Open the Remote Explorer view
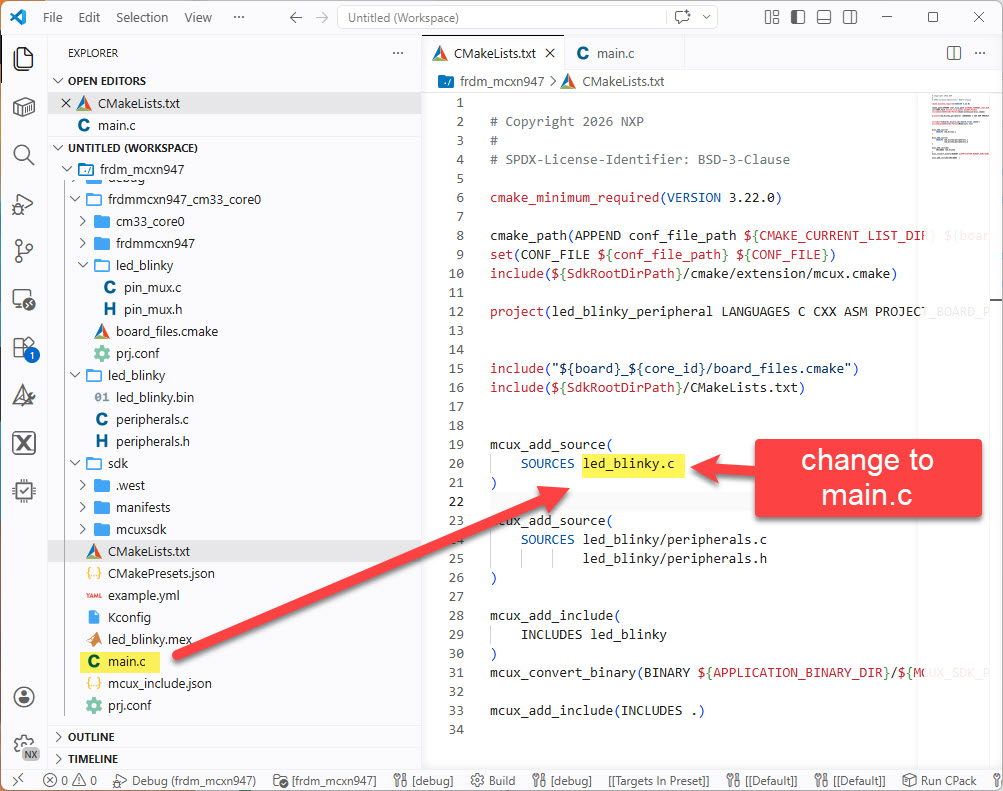This screenshot has height=791, width=1003. pyautogui.click(x=23, y=299)
